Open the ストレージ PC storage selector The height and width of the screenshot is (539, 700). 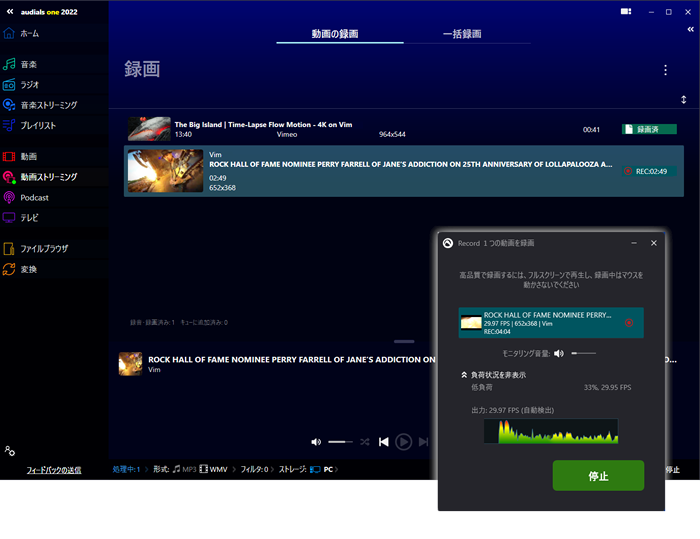(x=306, y=469)
